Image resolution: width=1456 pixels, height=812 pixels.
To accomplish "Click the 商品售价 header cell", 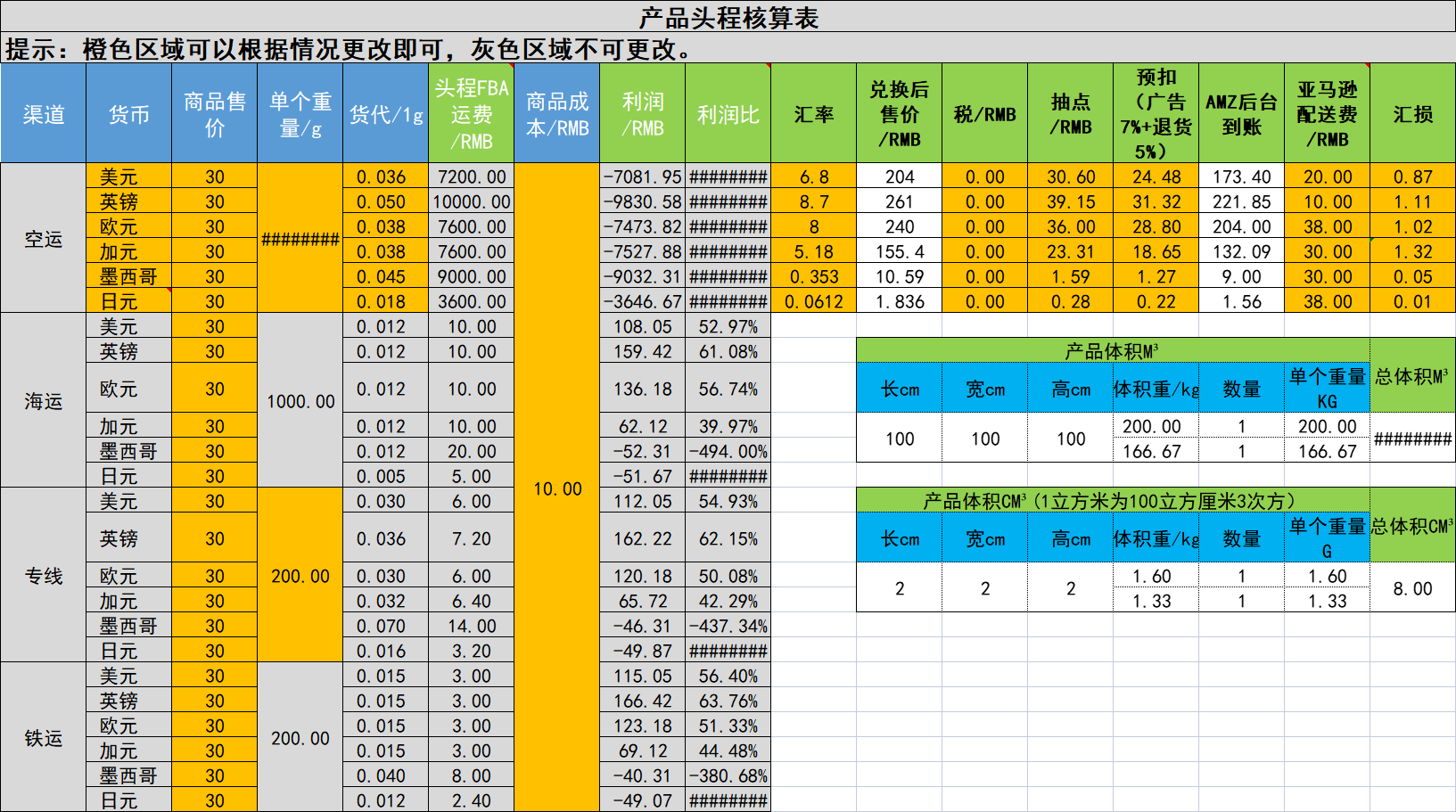I will click(x=214, y=113).
